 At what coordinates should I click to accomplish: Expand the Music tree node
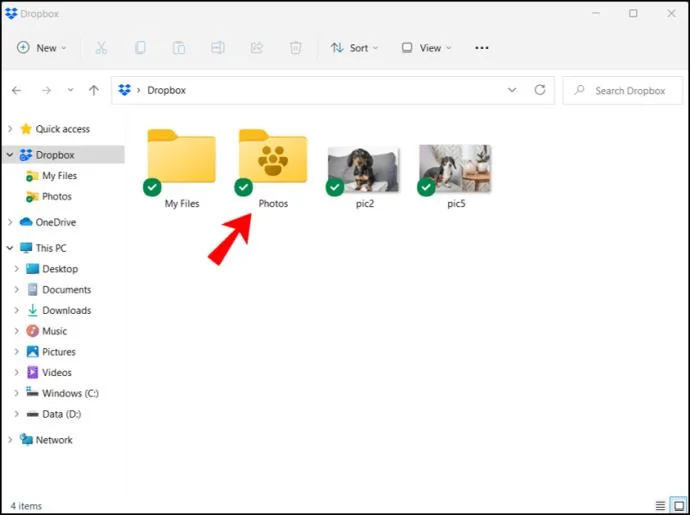[x=17, y=331]
